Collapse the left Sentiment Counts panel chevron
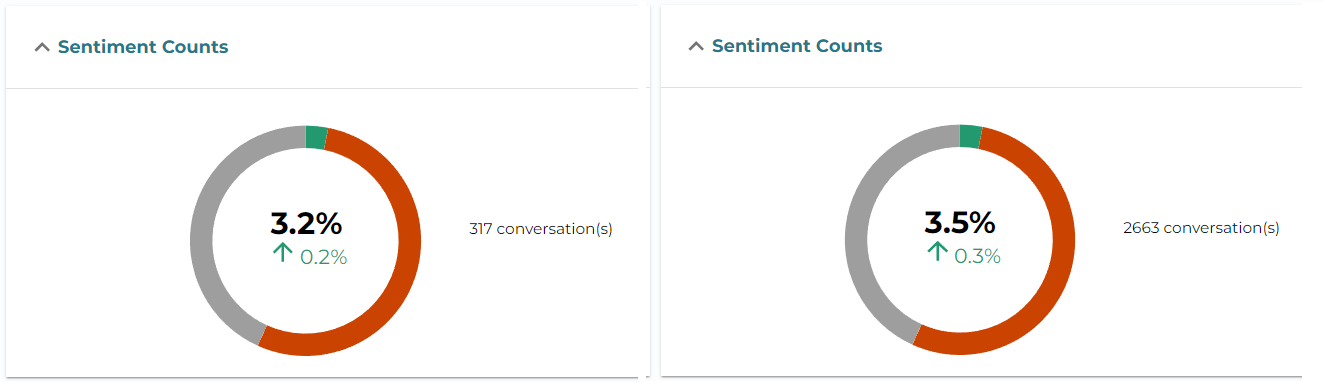This screenshot has height=382, width=1324. pyautogui.click(x=42, y=47)
